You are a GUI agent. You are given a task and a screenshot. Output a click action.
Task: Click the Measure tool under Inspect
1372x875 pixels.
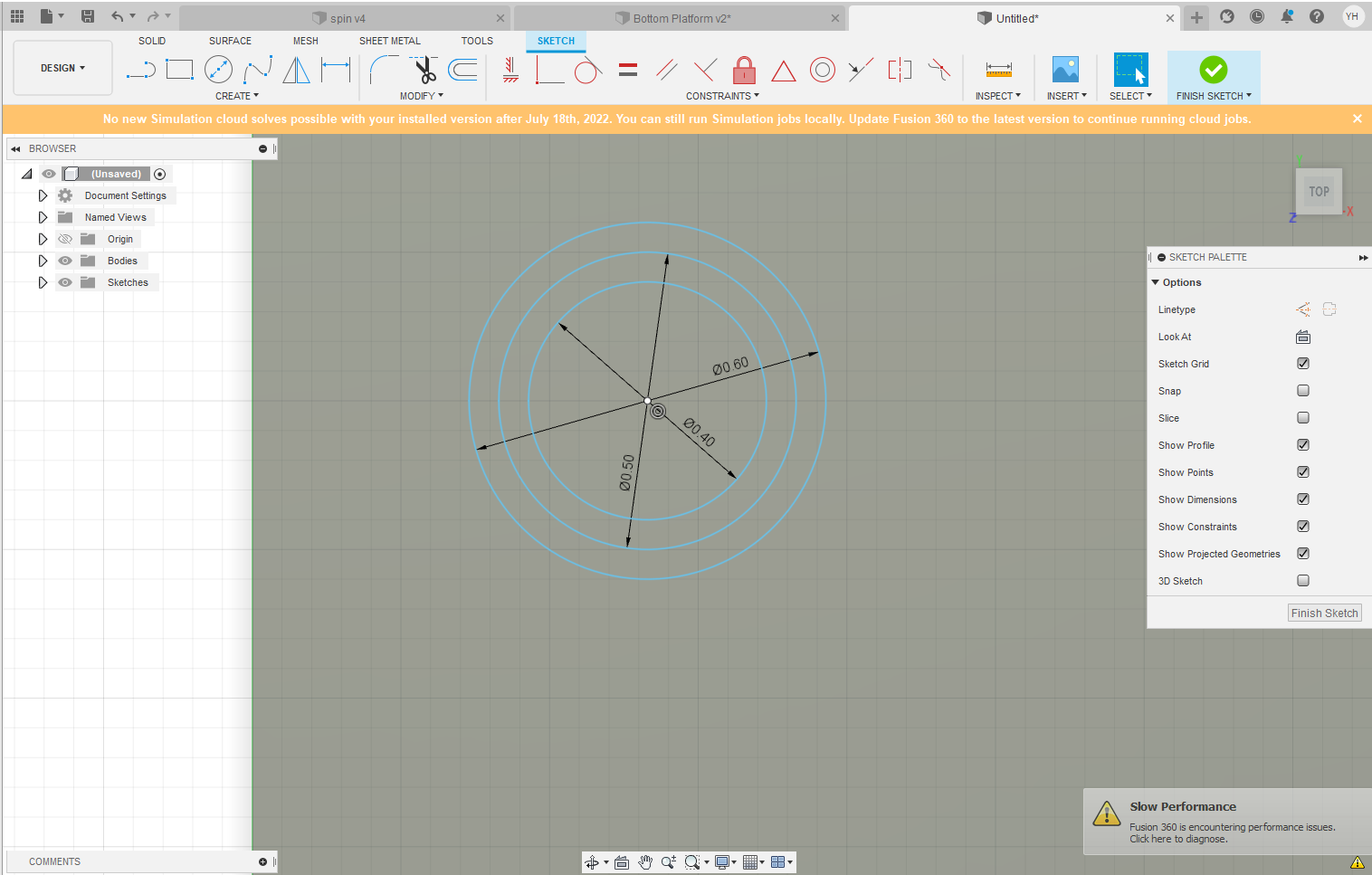(998, 70)
